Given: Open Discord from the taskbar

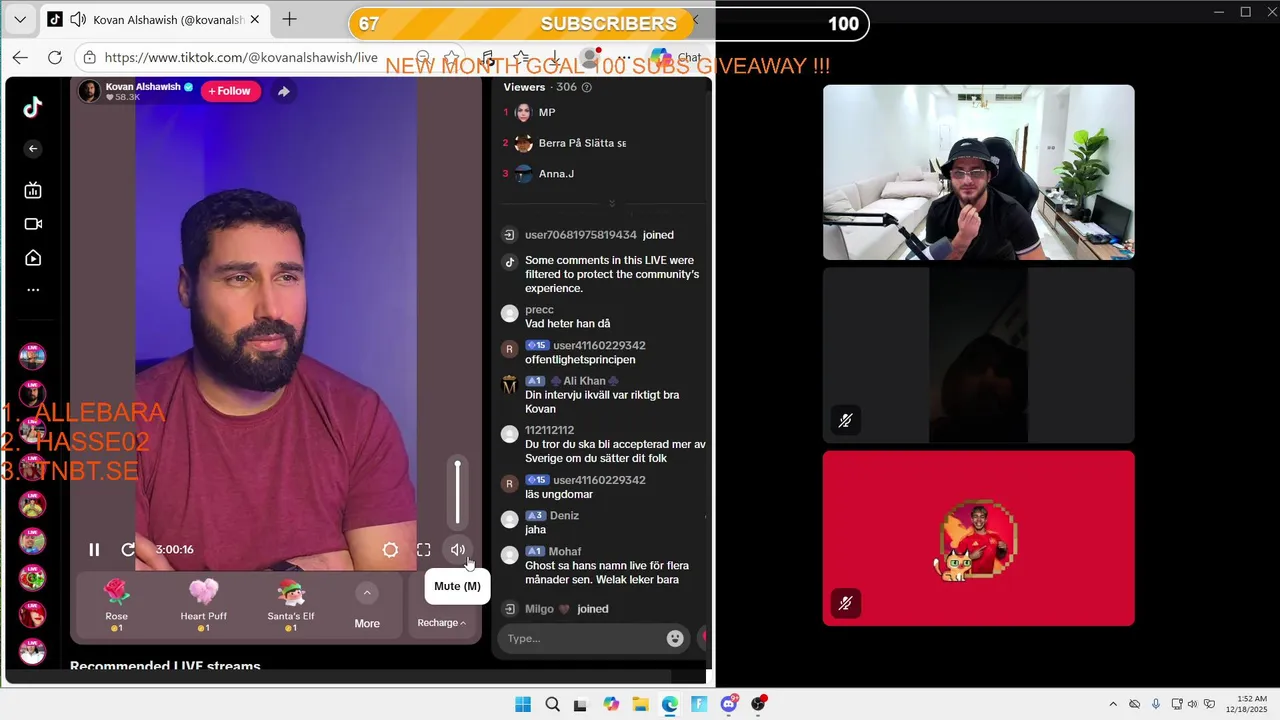Looking at the screenshot, I should pyautogui.click(x=729, y=704).
